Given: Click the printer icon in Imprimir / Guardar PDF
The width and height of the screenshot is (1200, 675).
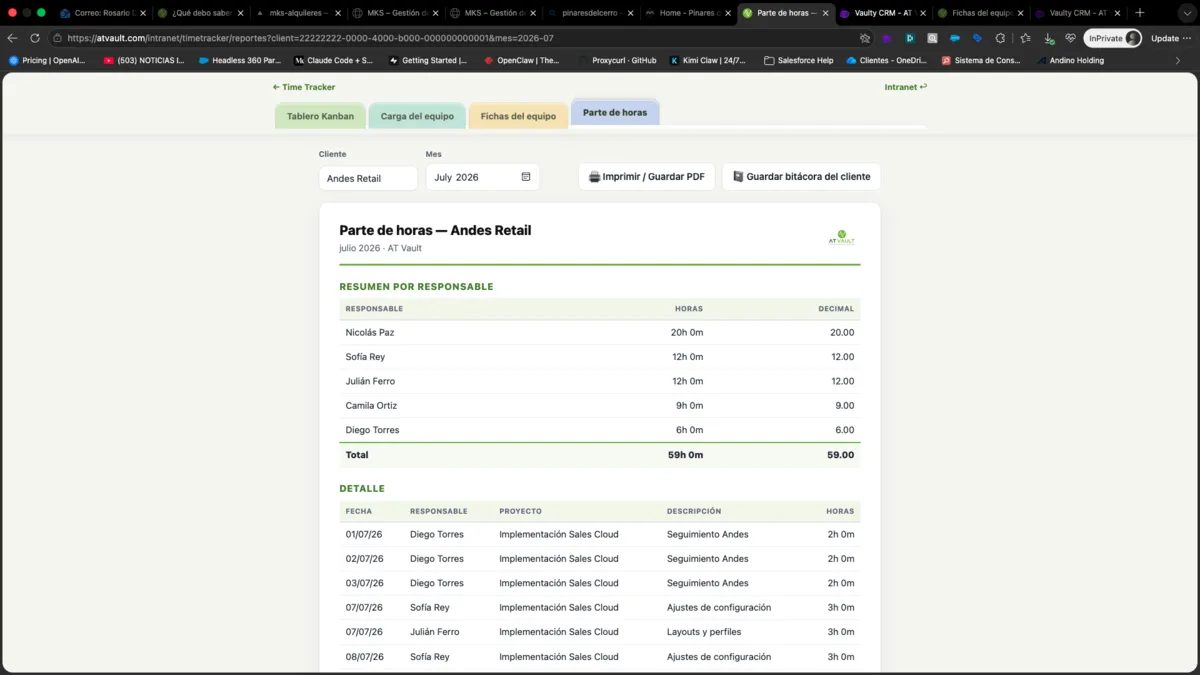Looking at the screenshot, I should 594,177.
